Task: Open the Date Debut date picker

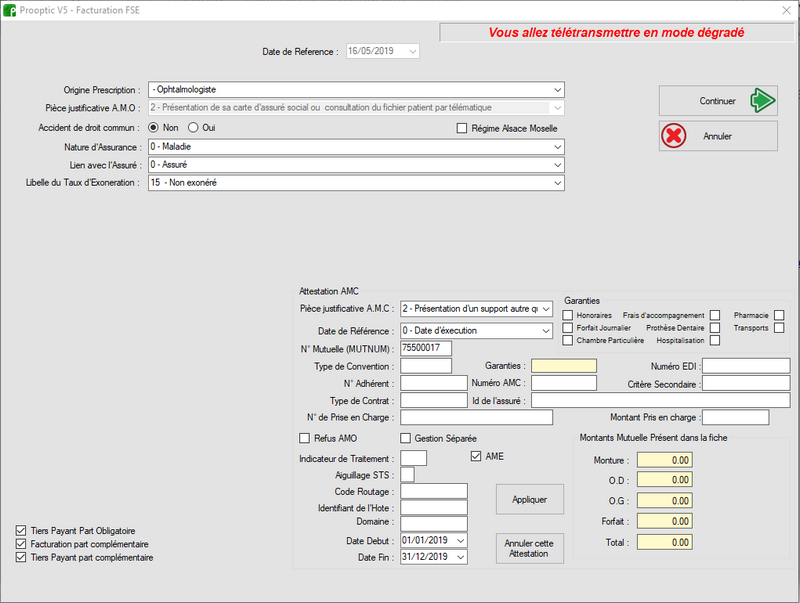Action: 461,540
